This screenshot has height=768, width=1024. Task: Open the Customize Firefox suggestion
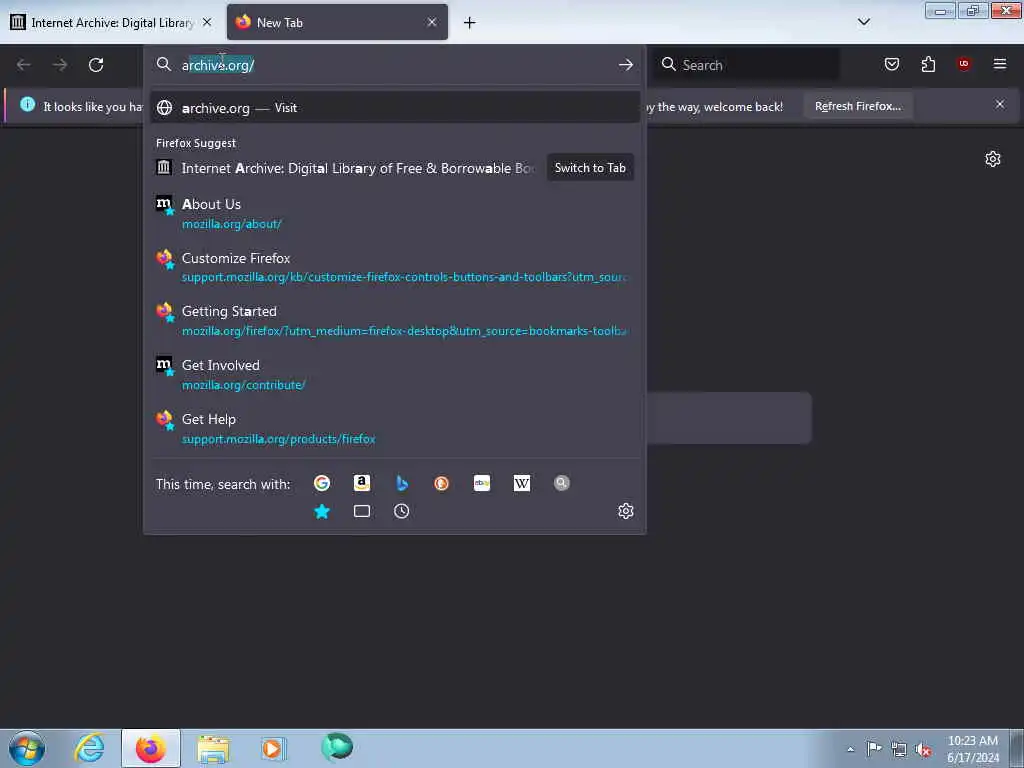click(394, 267)
